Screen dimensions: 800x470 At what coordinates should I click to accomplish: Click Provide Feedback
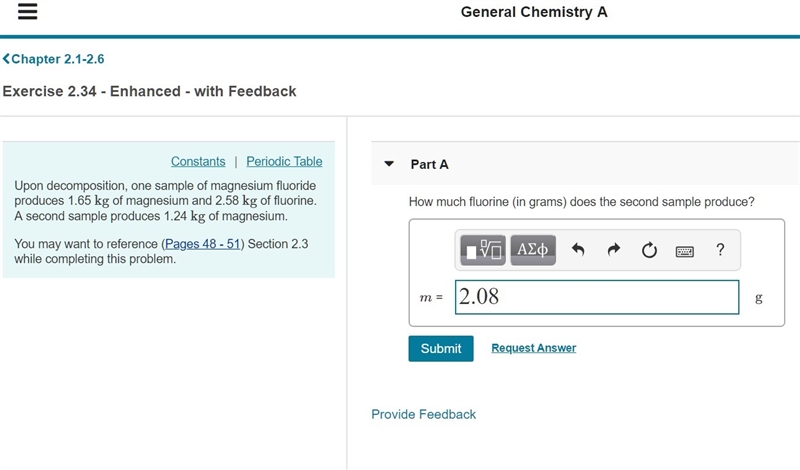(x=423, y=414)
